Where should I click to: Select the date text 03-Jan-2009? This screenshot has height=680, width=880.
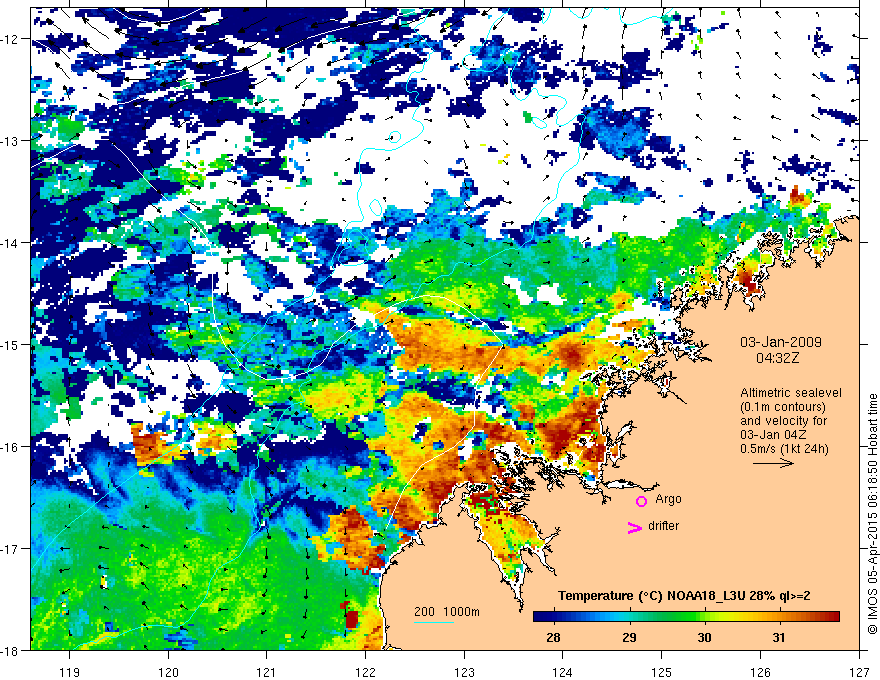[x=781, y=342]
